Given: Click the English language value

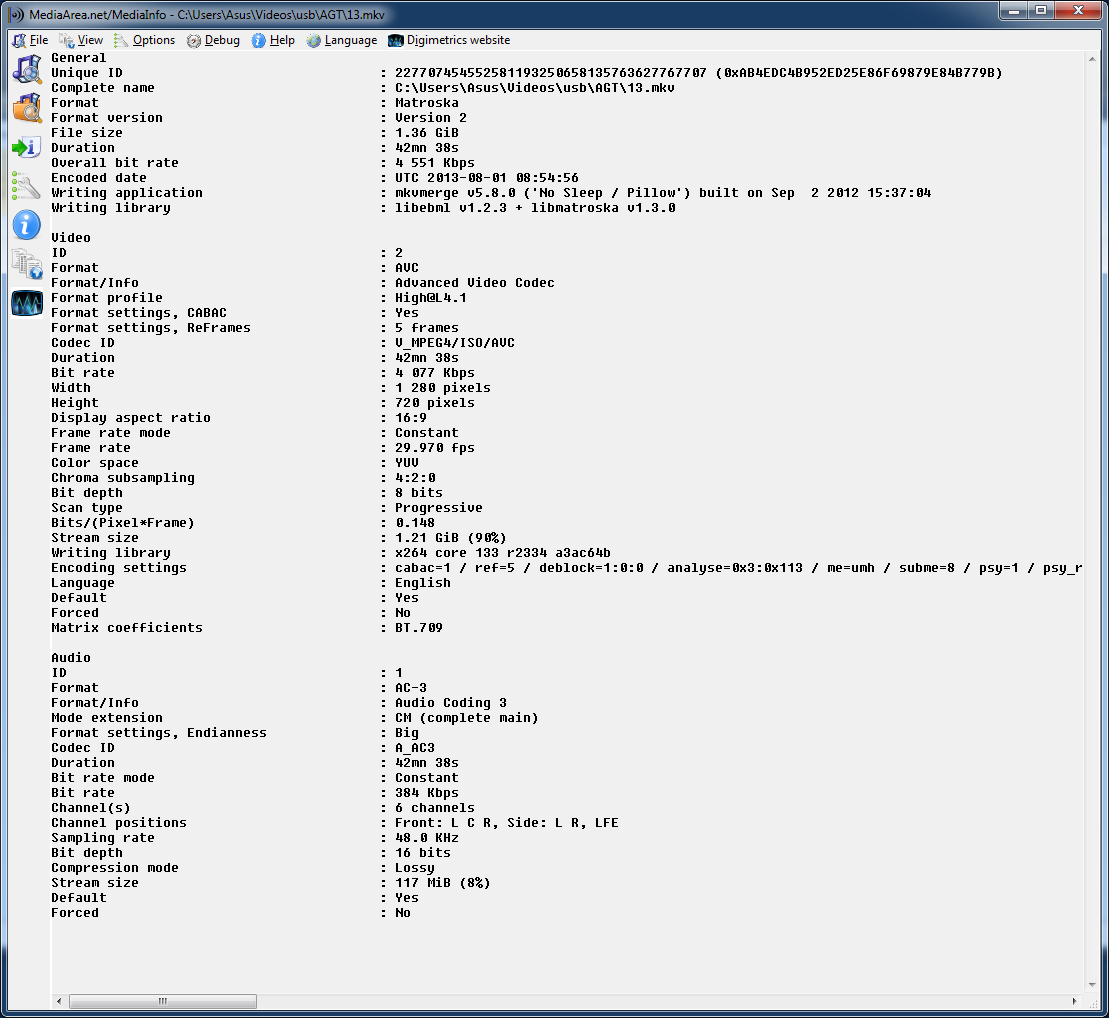Looking at the screenshot, I should pyautogui.click(x=422, y=583).
